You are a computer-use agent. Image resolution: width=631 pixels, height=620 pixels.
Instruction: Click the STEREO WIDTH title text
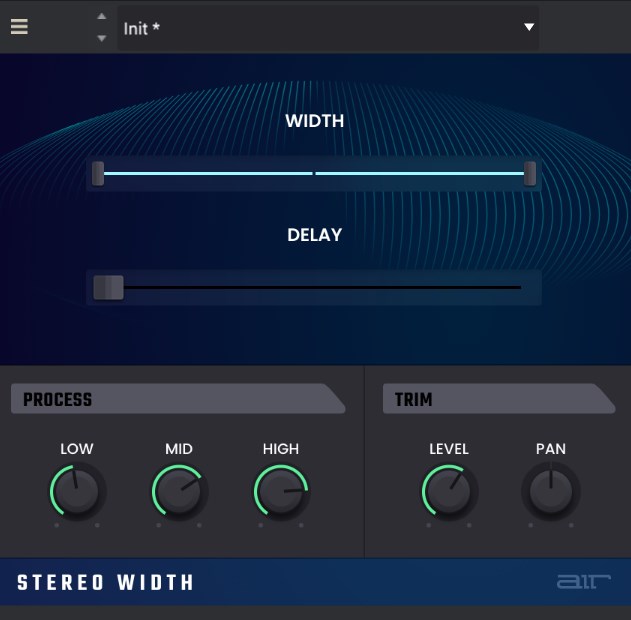[106, 583]
